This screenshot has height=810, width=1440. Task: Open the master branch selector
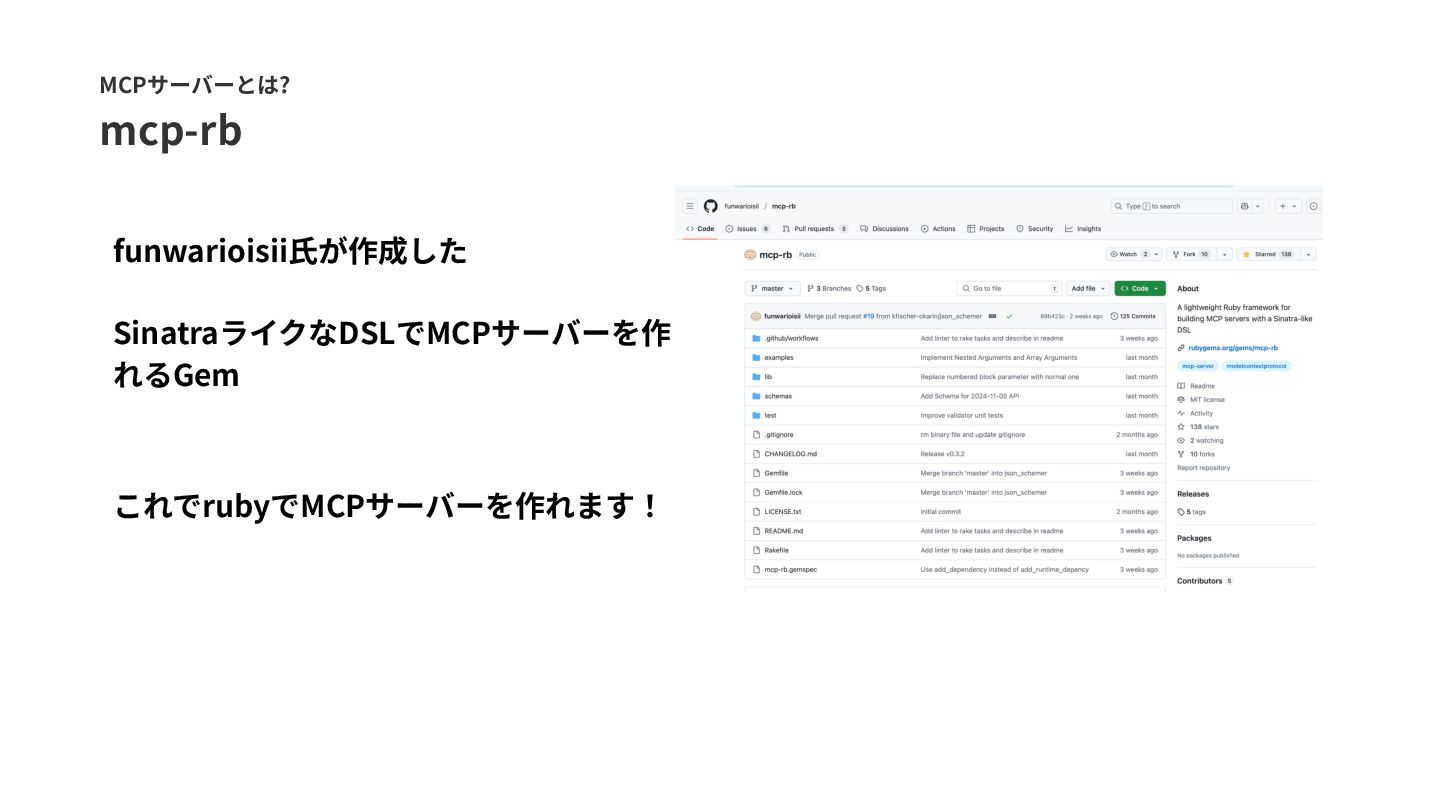point(773,288)
